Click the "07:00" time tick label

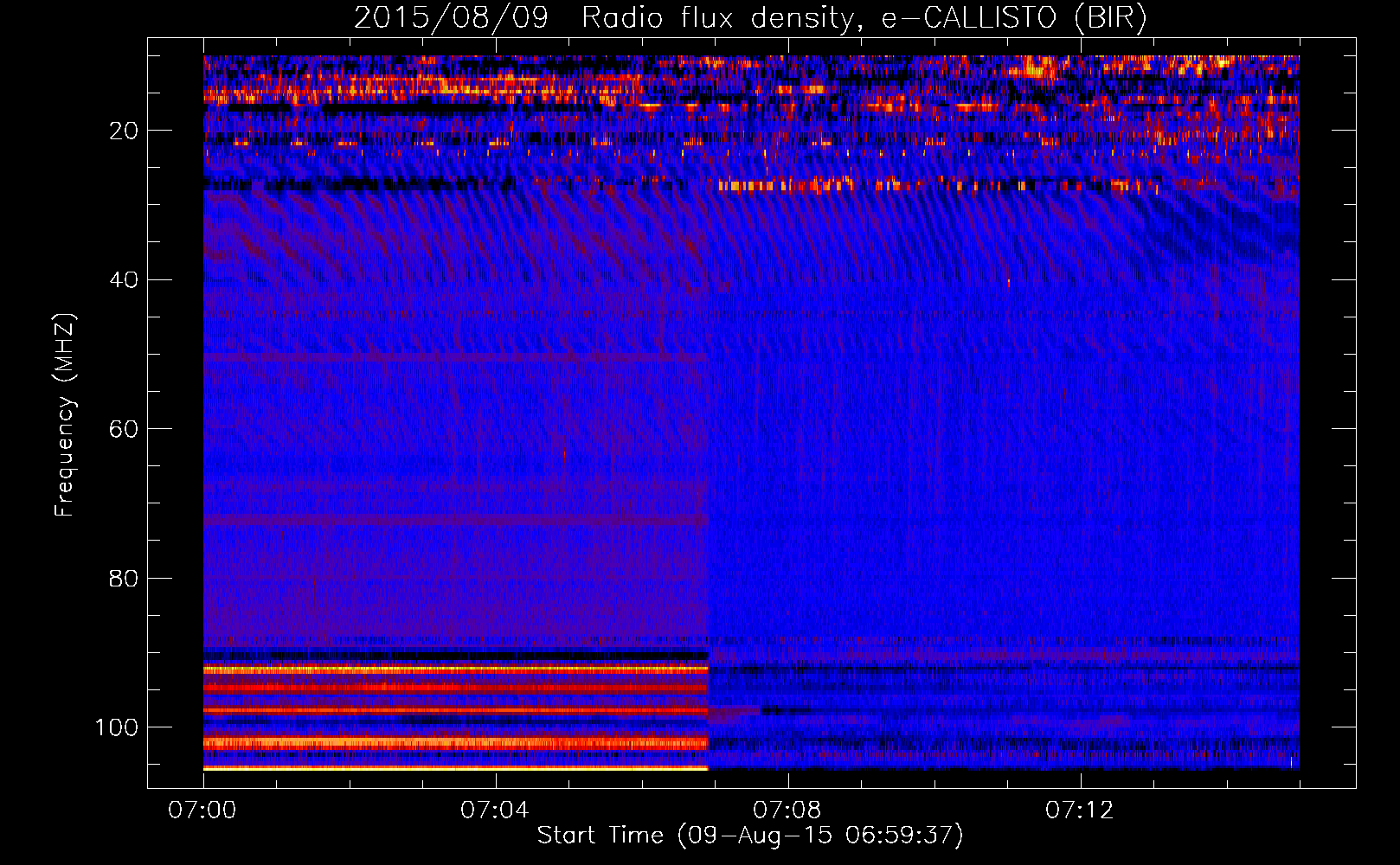pyautogui.click(x=202, y=811)
